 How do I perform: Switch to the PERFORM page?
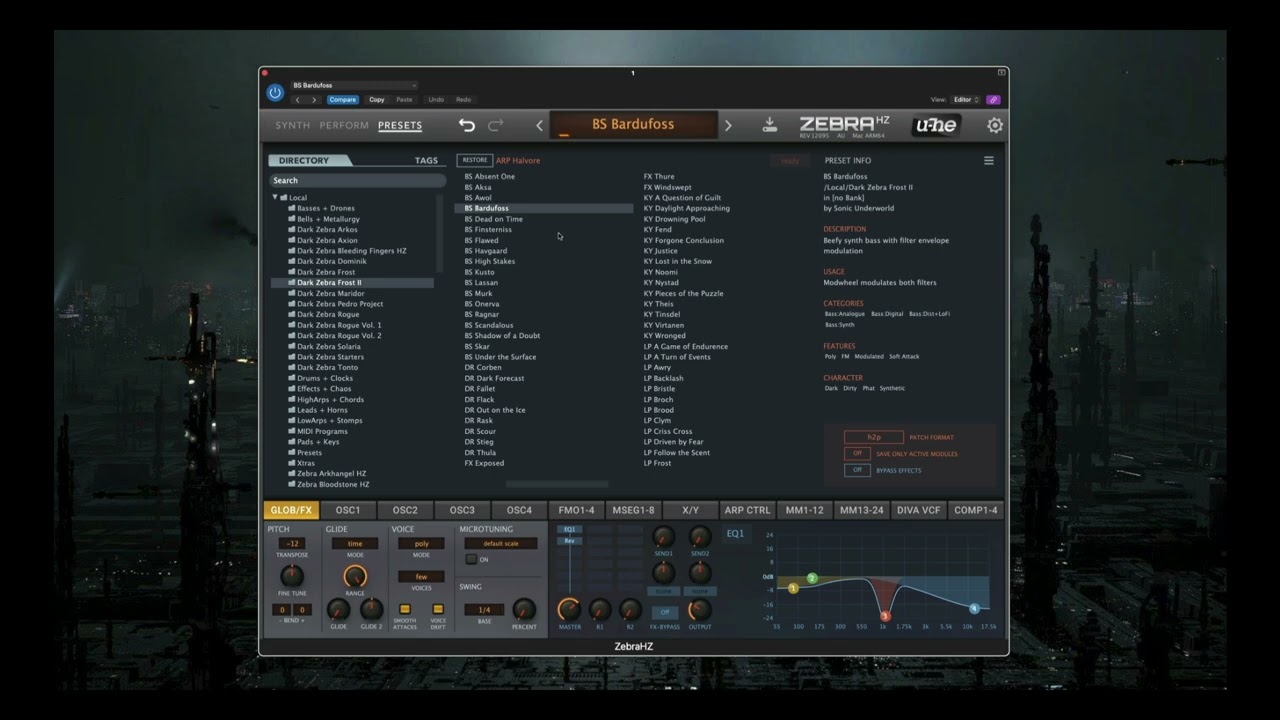[x=345, y=126]
